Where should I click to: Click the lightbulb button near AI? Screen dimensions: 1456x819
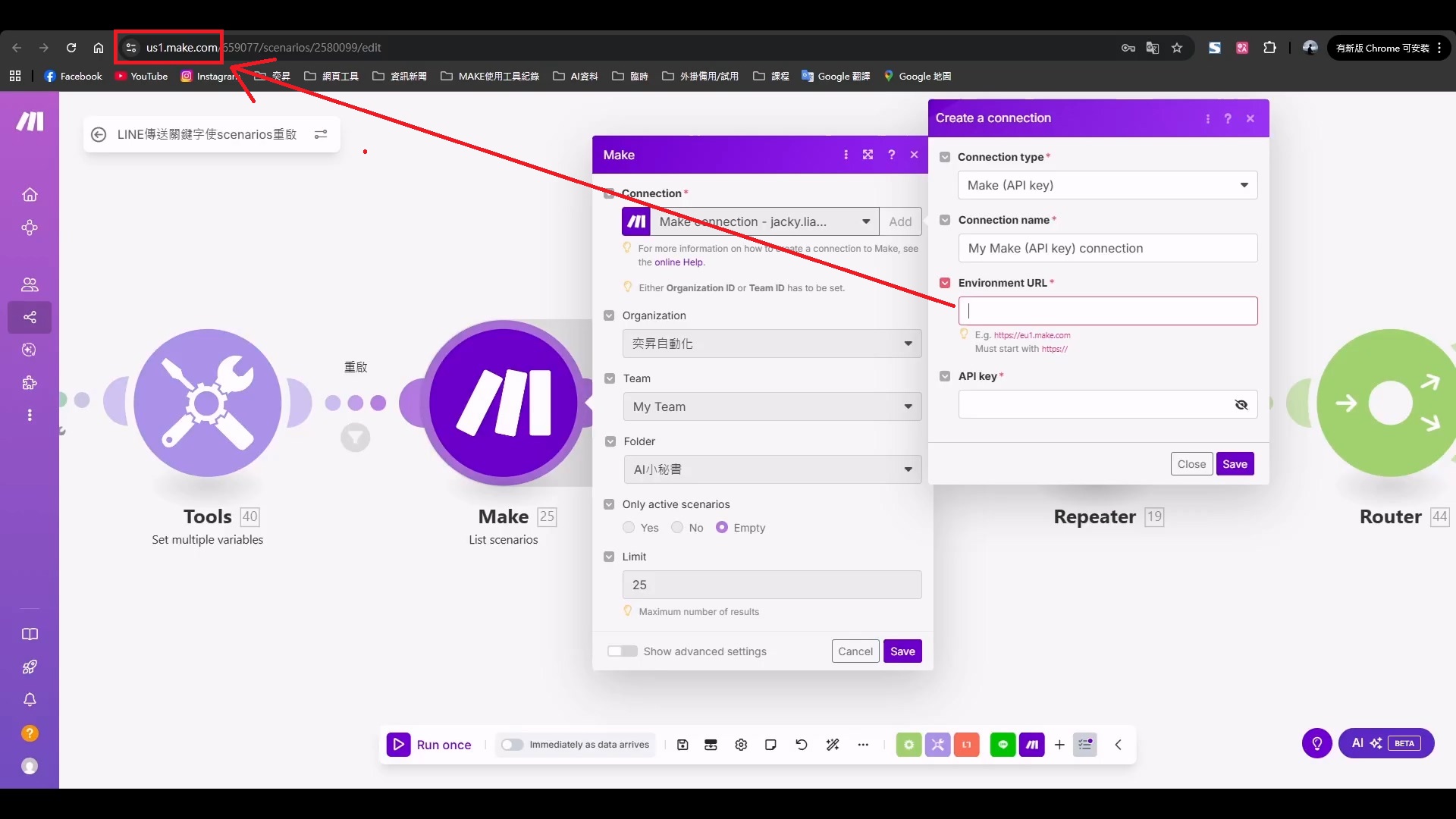coord(1317,743)
